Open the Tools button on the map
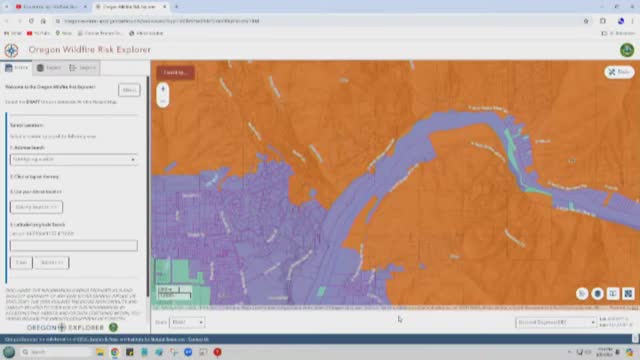 pos(619,72)
